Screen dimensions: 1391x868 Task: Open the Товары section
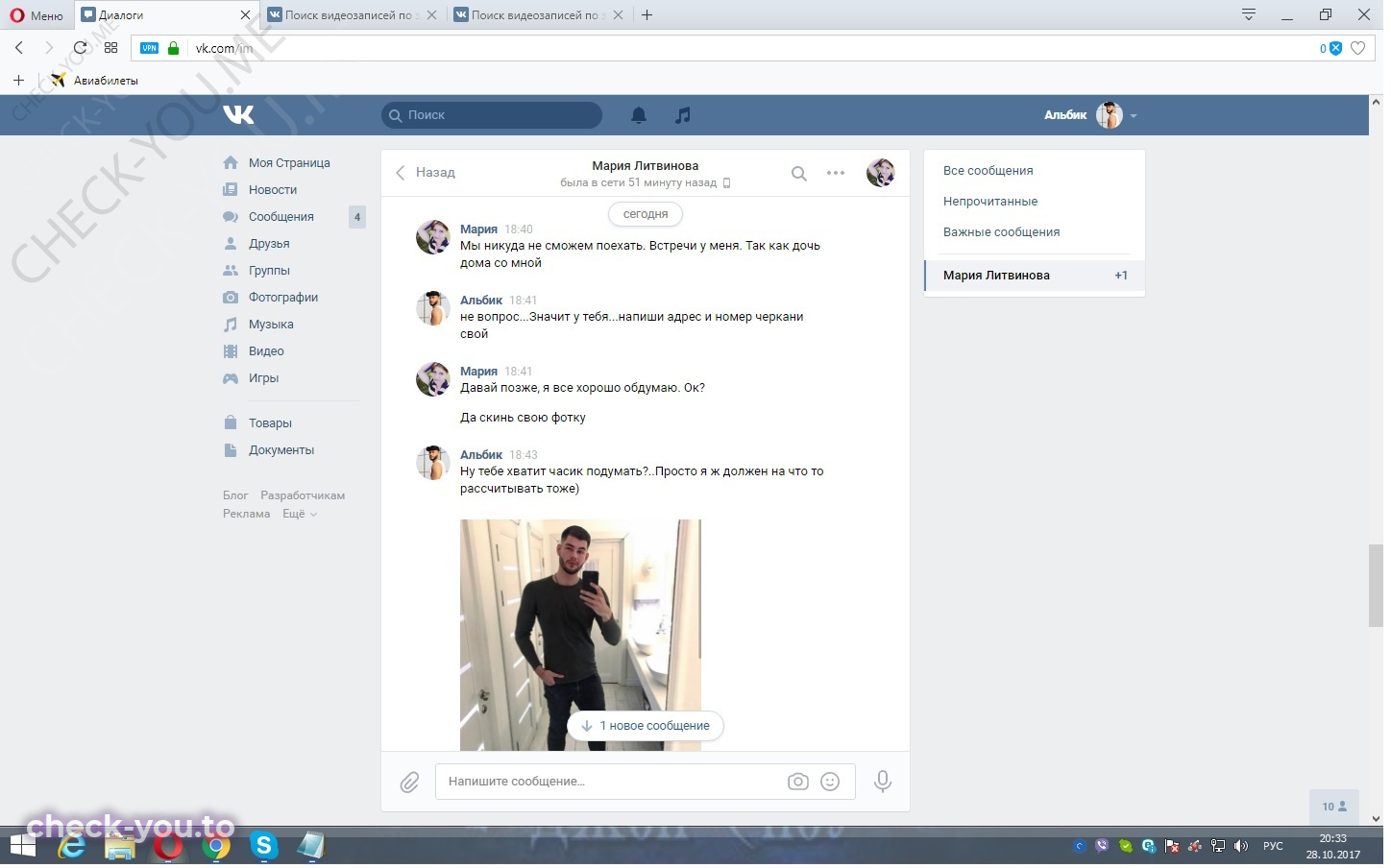(270, 423)
